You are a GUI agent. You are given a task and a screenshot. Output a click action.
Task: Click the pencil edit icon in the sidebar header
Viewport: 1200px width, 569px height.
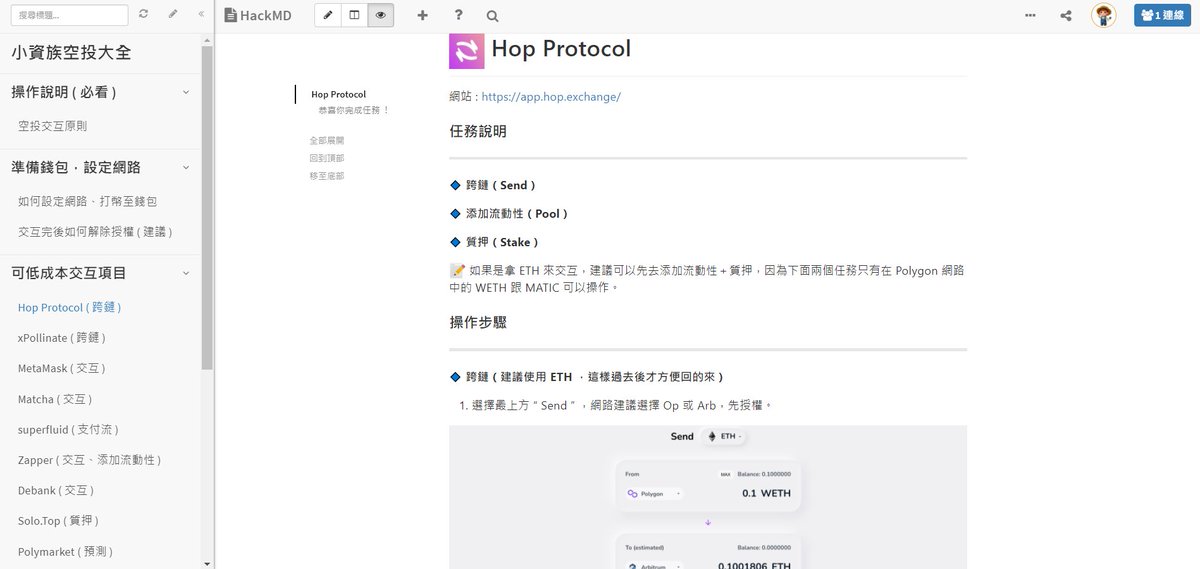pyautogui.click(x=173, y=14)
